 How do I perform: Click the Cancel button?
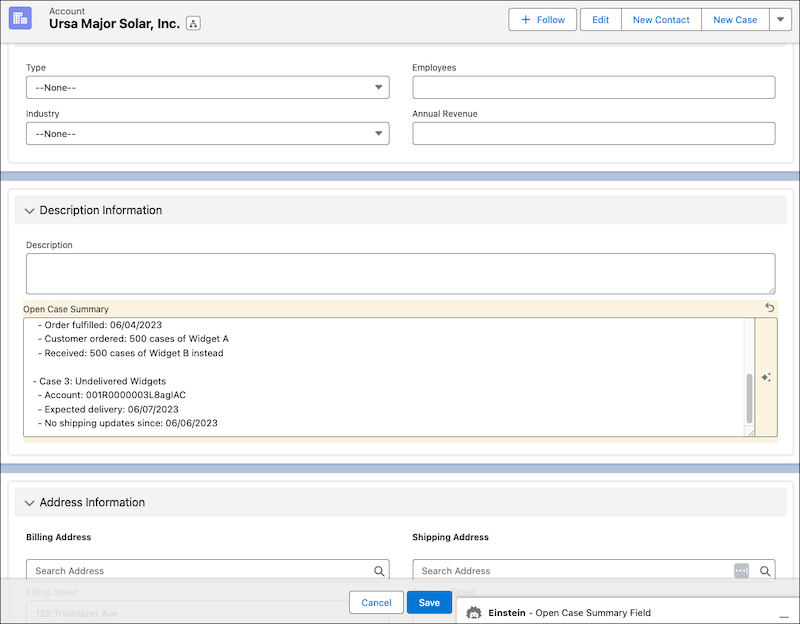coord(377,603)
